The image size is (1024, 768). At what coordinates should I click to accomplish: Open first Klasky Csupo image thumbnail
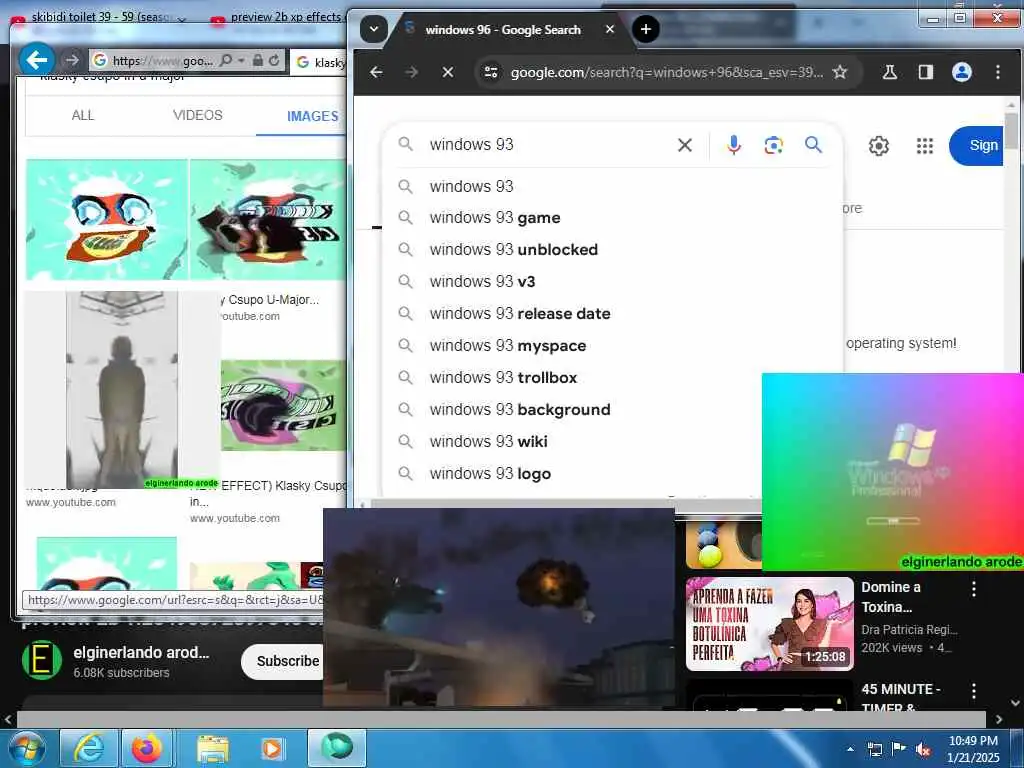107,219
